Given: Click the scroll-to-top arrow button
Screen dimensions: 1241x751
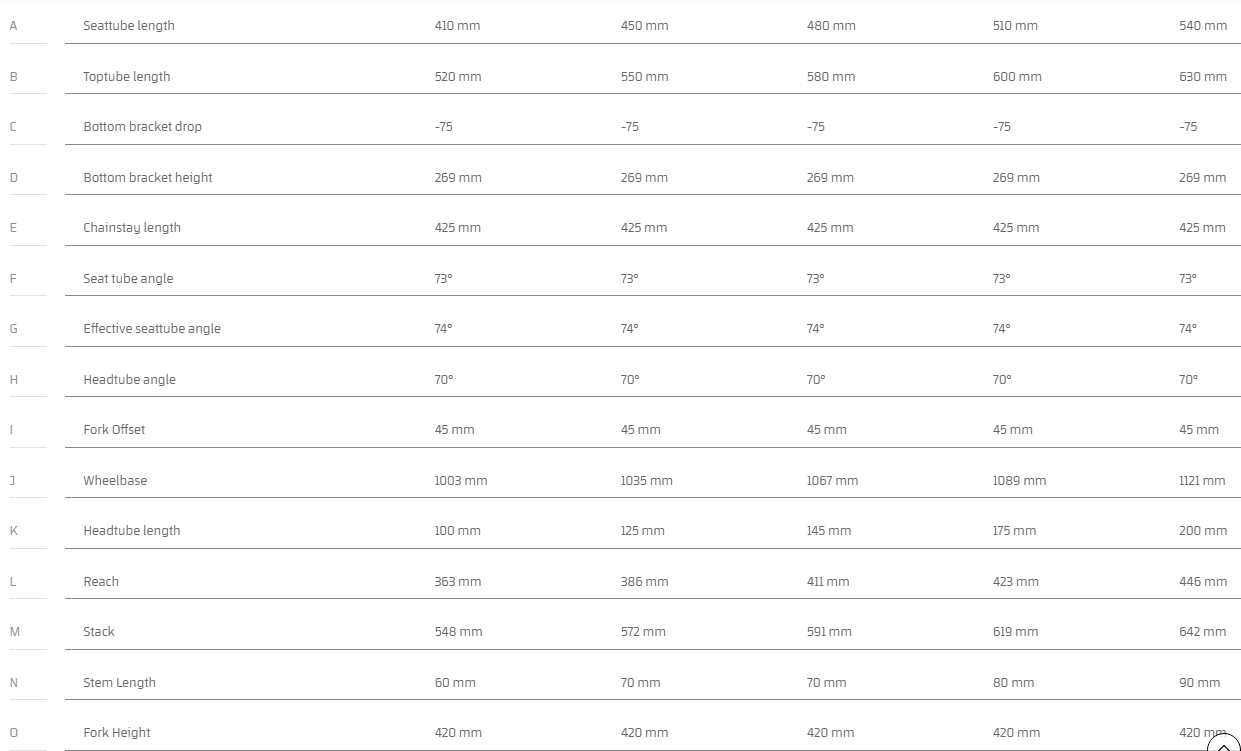Looking at the screenshot, I should [x=1223, y=744].
